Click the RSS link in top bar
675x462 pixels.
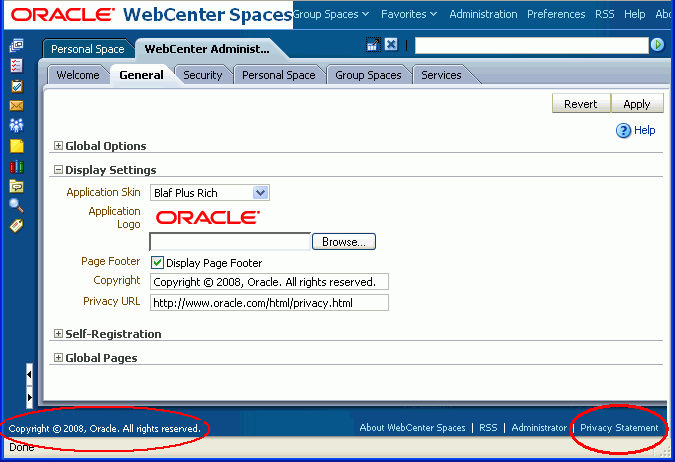(x=604, y=14)
